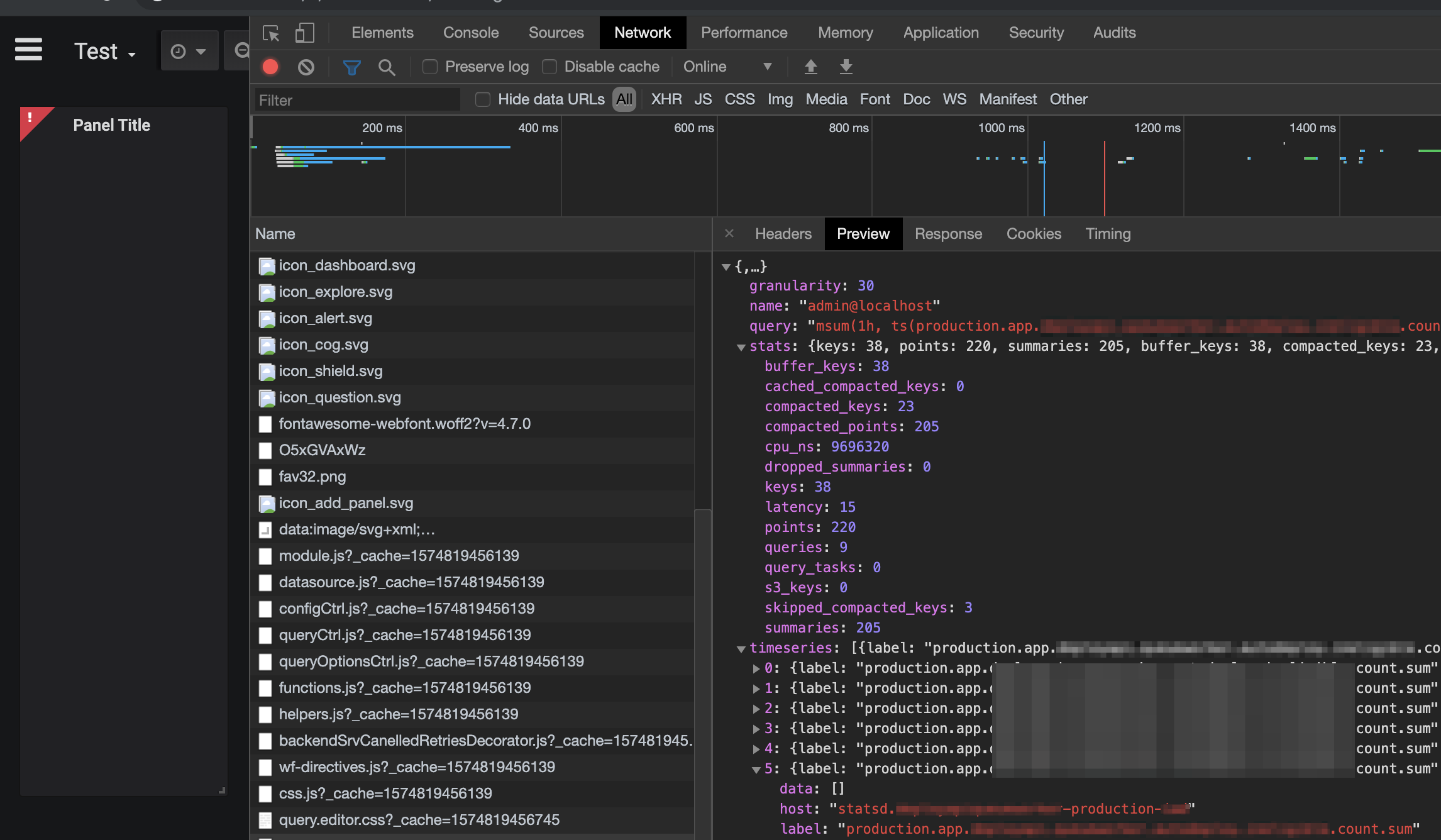The image size is (1441, 840).
Task: Import HAR using upload arrow icon
Action: click(810, 67)
